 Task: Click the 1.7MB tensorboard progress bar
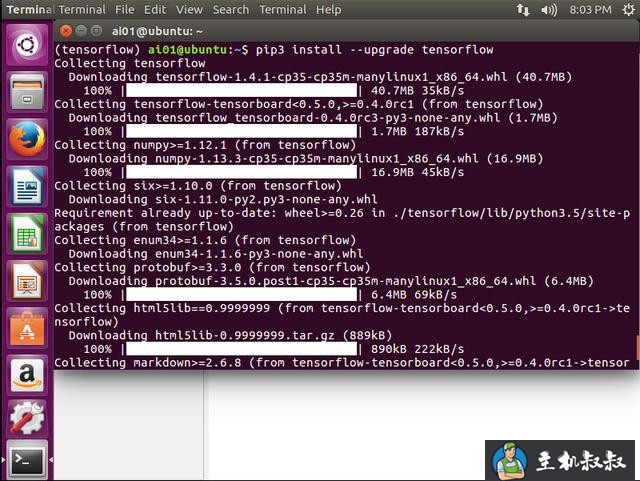(241, 131)
